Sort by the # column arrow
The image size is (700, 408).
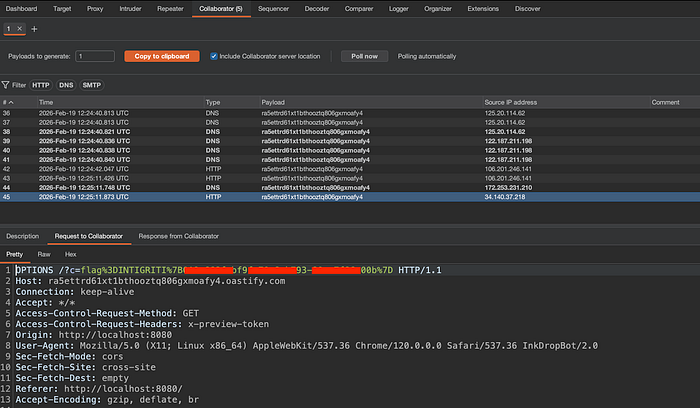click(11, 102)
